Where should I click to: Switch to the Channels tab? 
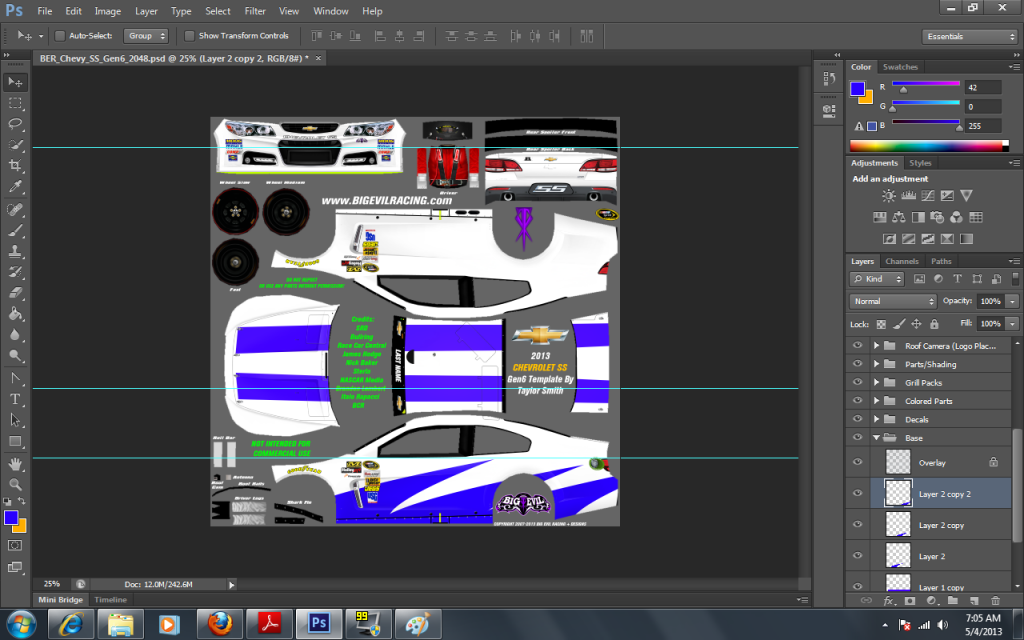(x=902, y=261)
